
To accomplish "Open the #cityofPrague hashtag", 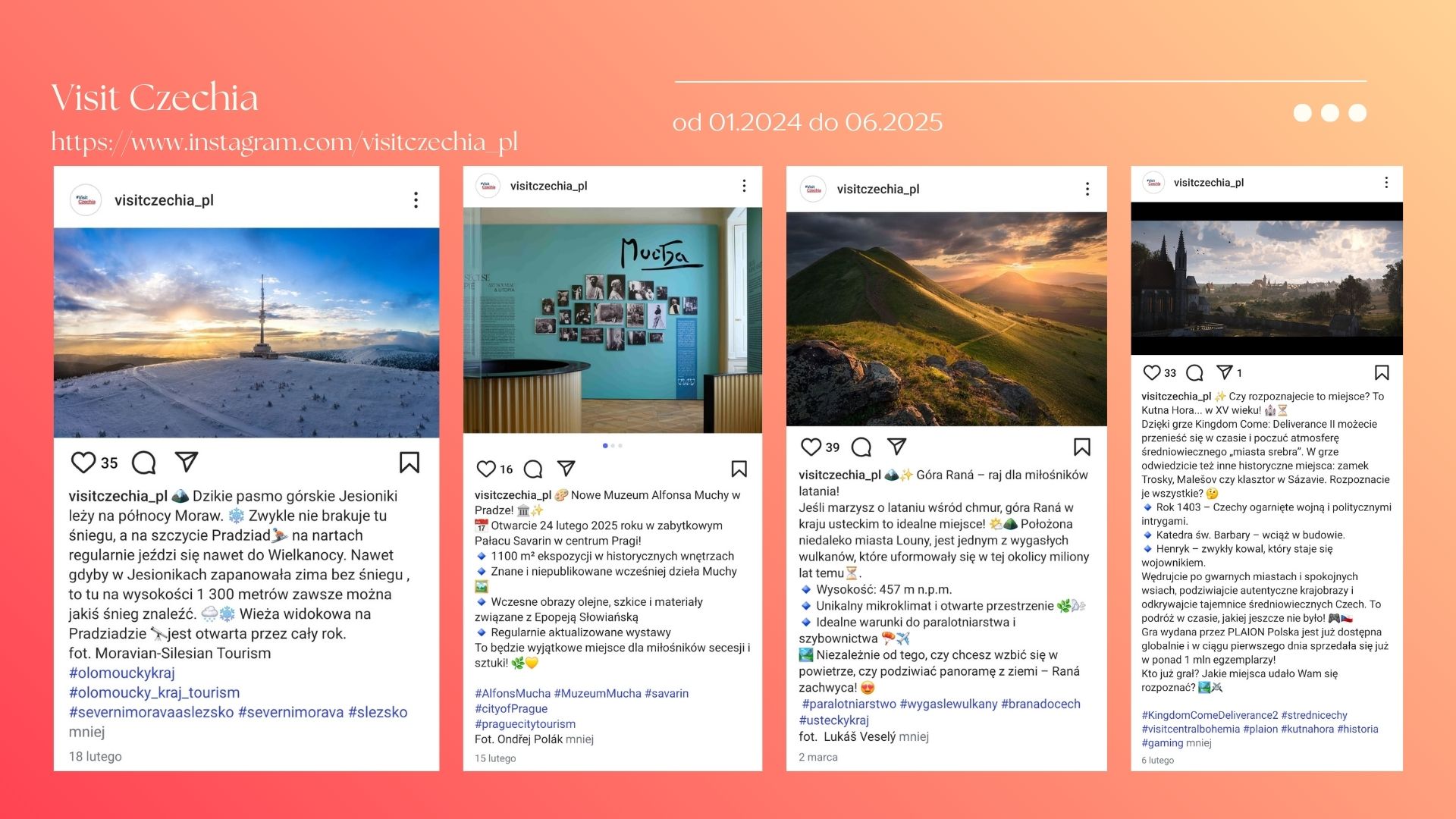I will pyautogui.click(x=511, y=709).
